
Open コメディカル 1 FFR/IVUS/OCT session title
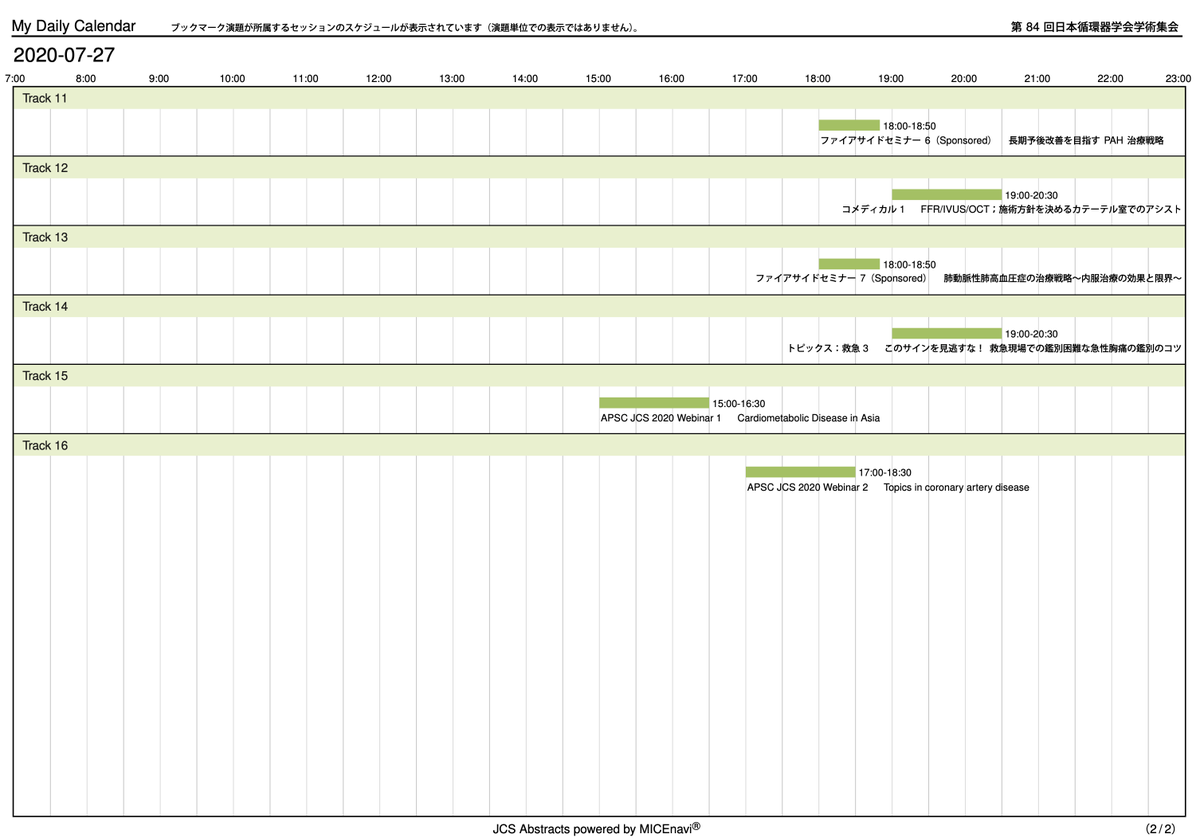[1012, 210]
